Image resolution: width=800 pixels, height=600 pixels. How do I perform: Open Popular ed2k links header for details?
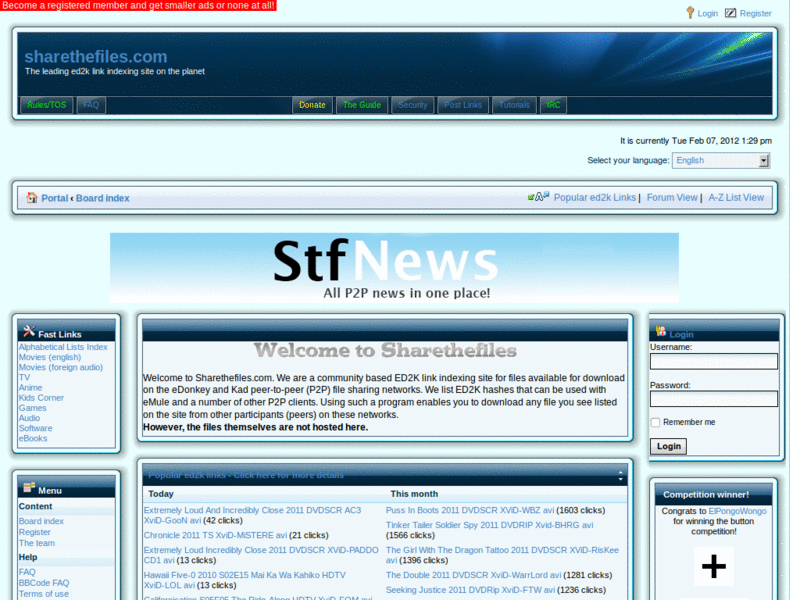coord(246,476)
